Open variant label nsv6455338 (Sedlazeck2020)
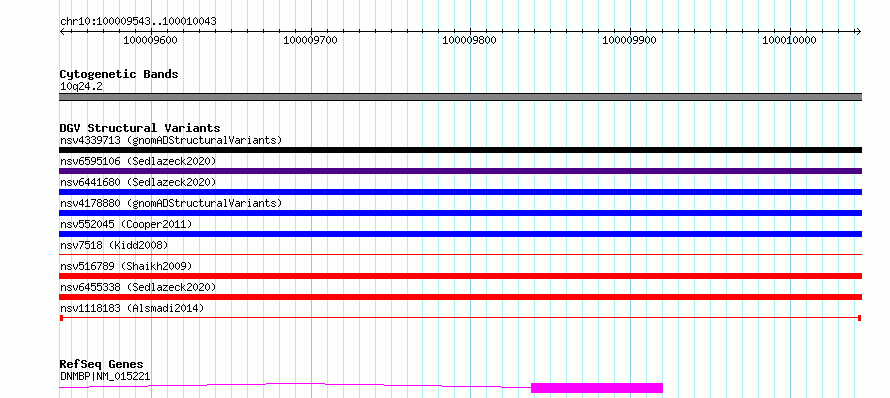 coord(138,287)
